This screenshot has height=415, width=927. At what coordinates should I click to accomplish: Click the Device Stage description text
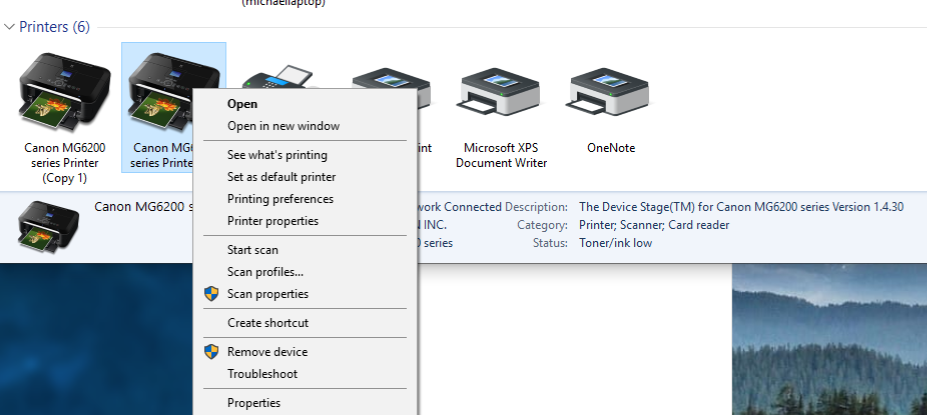pyautogui.click(x=741, y=207)
